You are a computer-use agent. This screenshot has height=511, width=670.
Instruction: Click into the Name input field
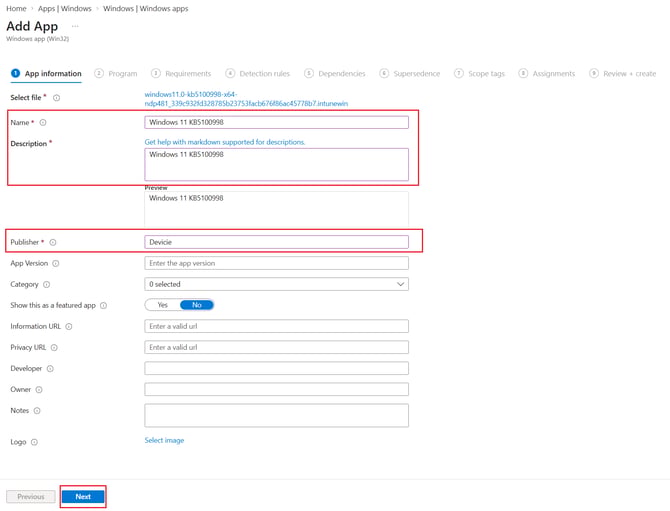pos(276,122)
